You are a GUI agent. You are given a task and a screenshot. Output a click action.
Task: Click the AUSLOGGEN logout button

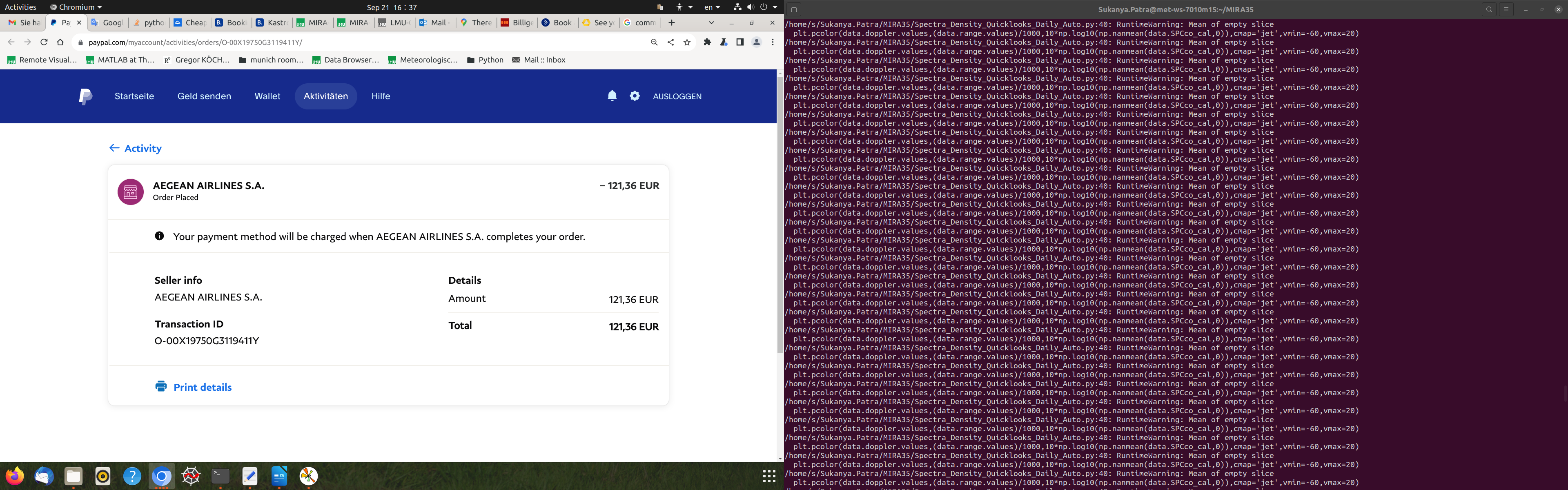[677, 96]
